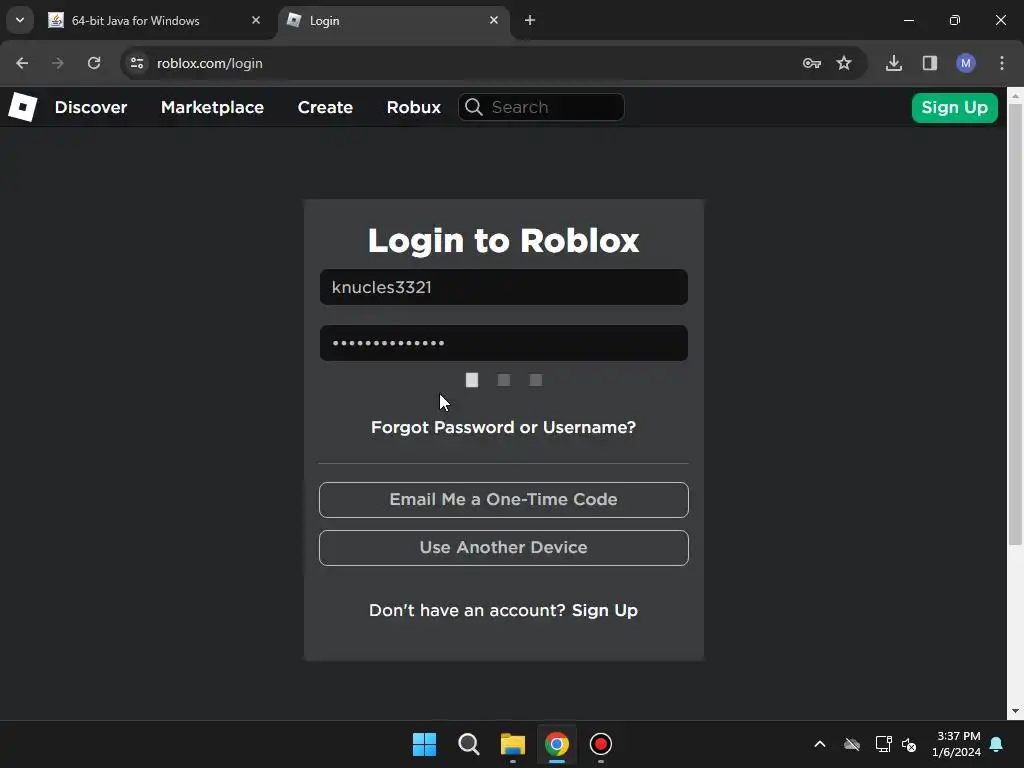Show hidden system tray icons
The image size is (1024, 768).
(820, 744)
